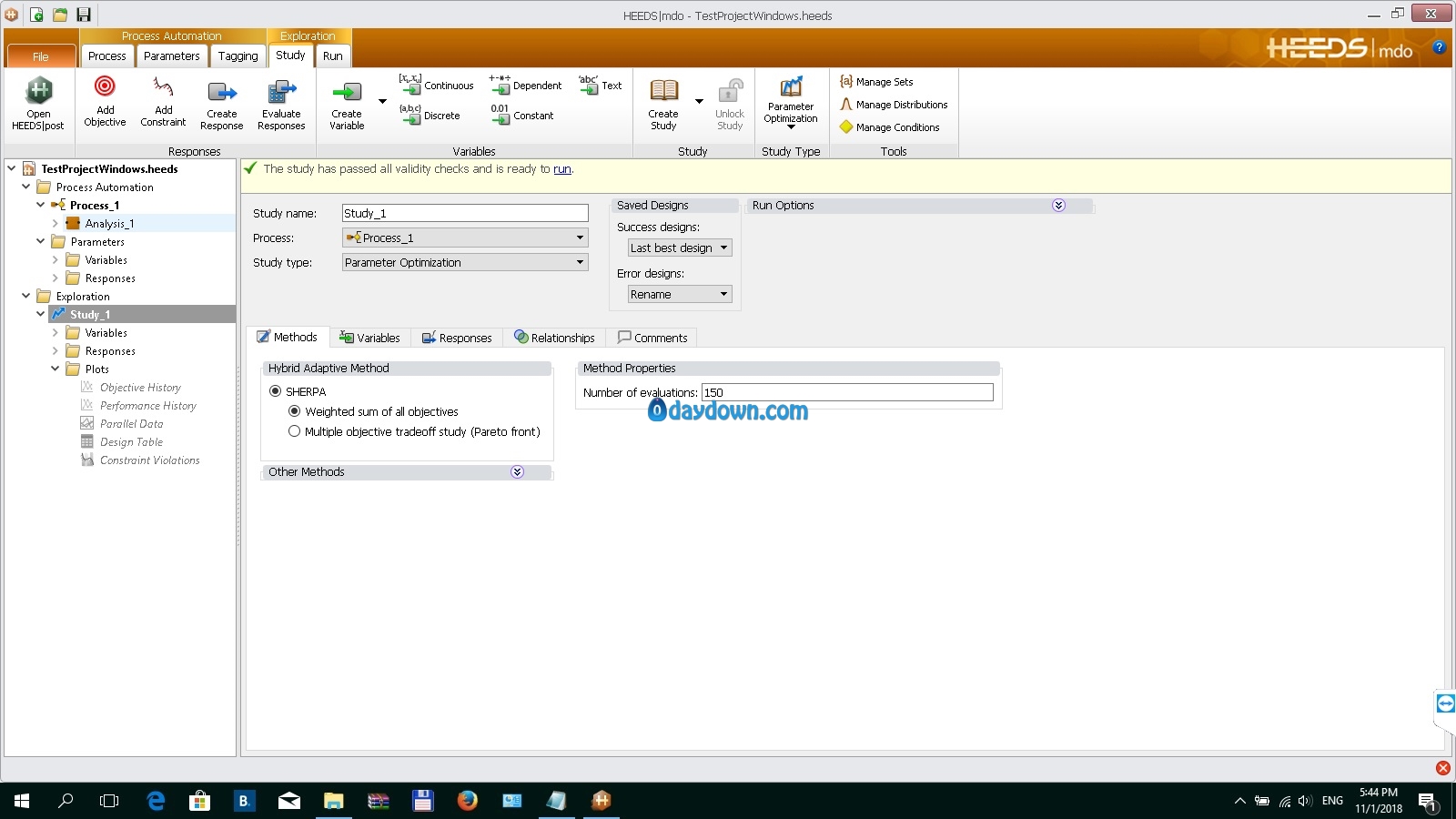
Task: Click the TeamViewer side panel icon
Action: [x=1445, y=703]
